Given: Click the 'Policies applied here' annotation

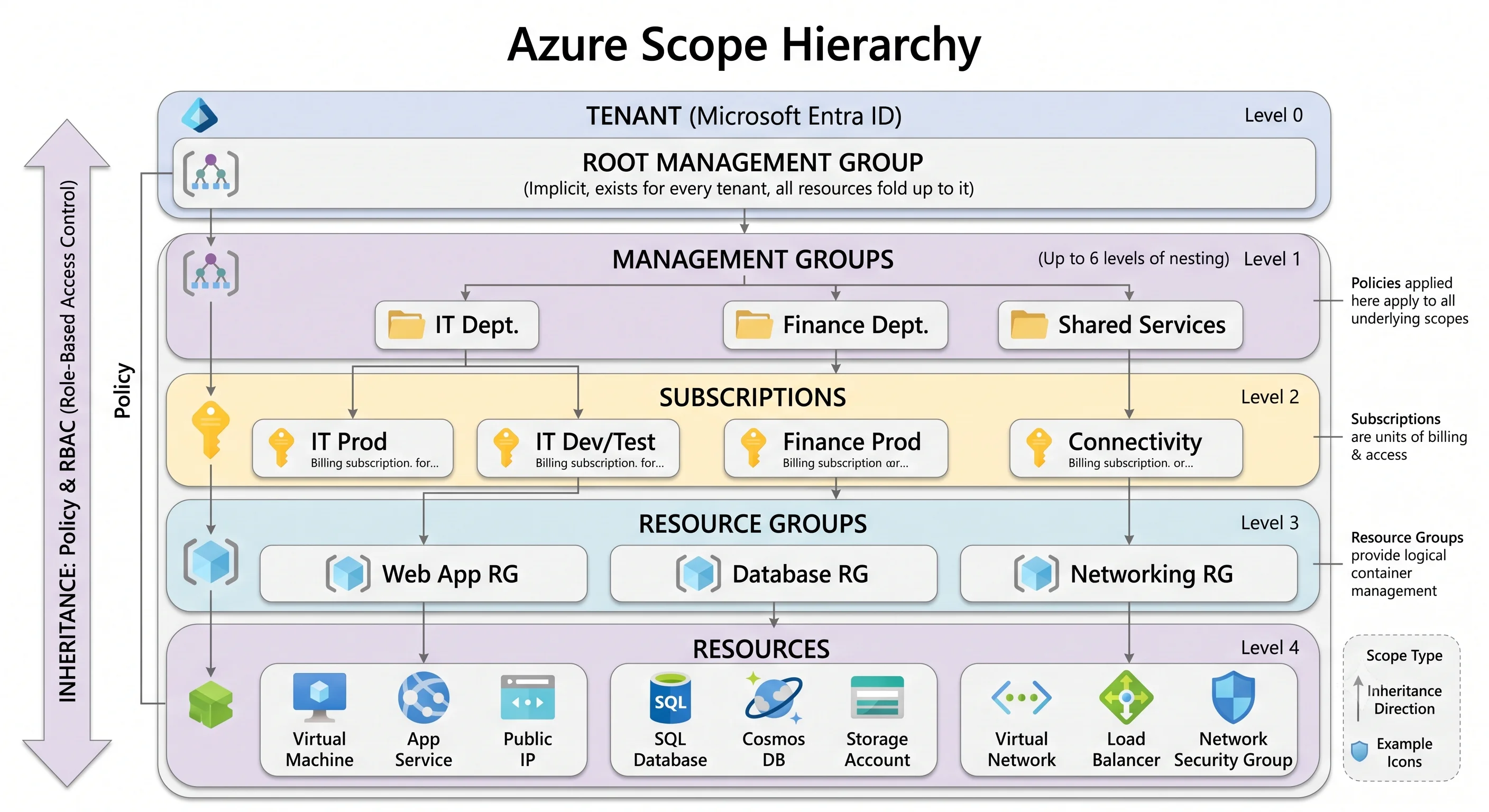Looking at the screenshot, I should click(x=1409, y=300).
